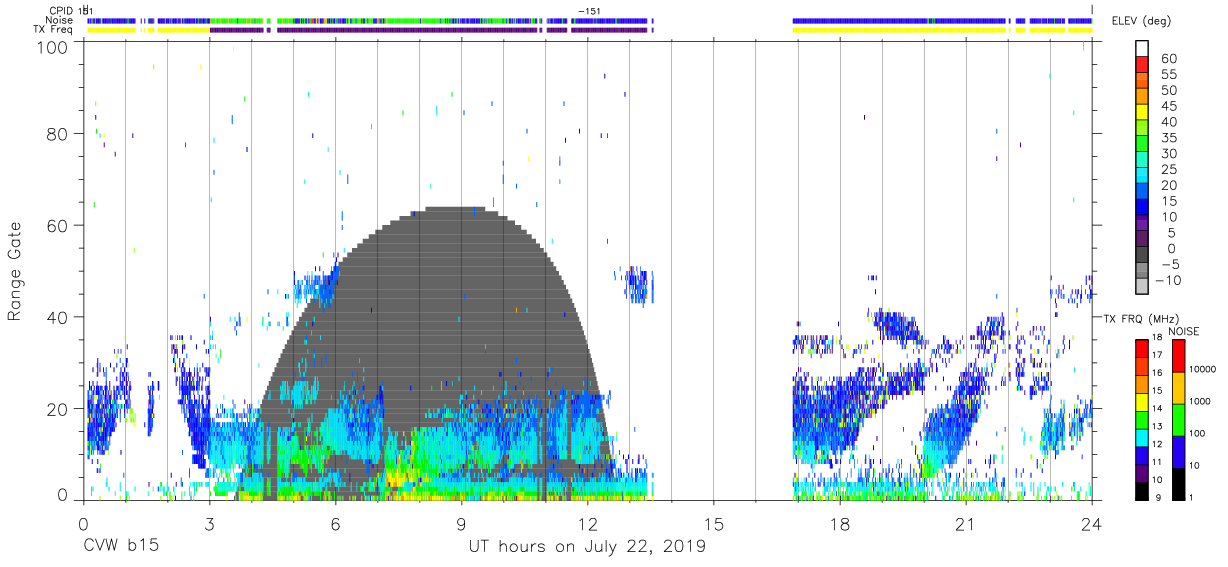Click y-axis tick label '100'
1228x567 pixels.
(55, 47)
